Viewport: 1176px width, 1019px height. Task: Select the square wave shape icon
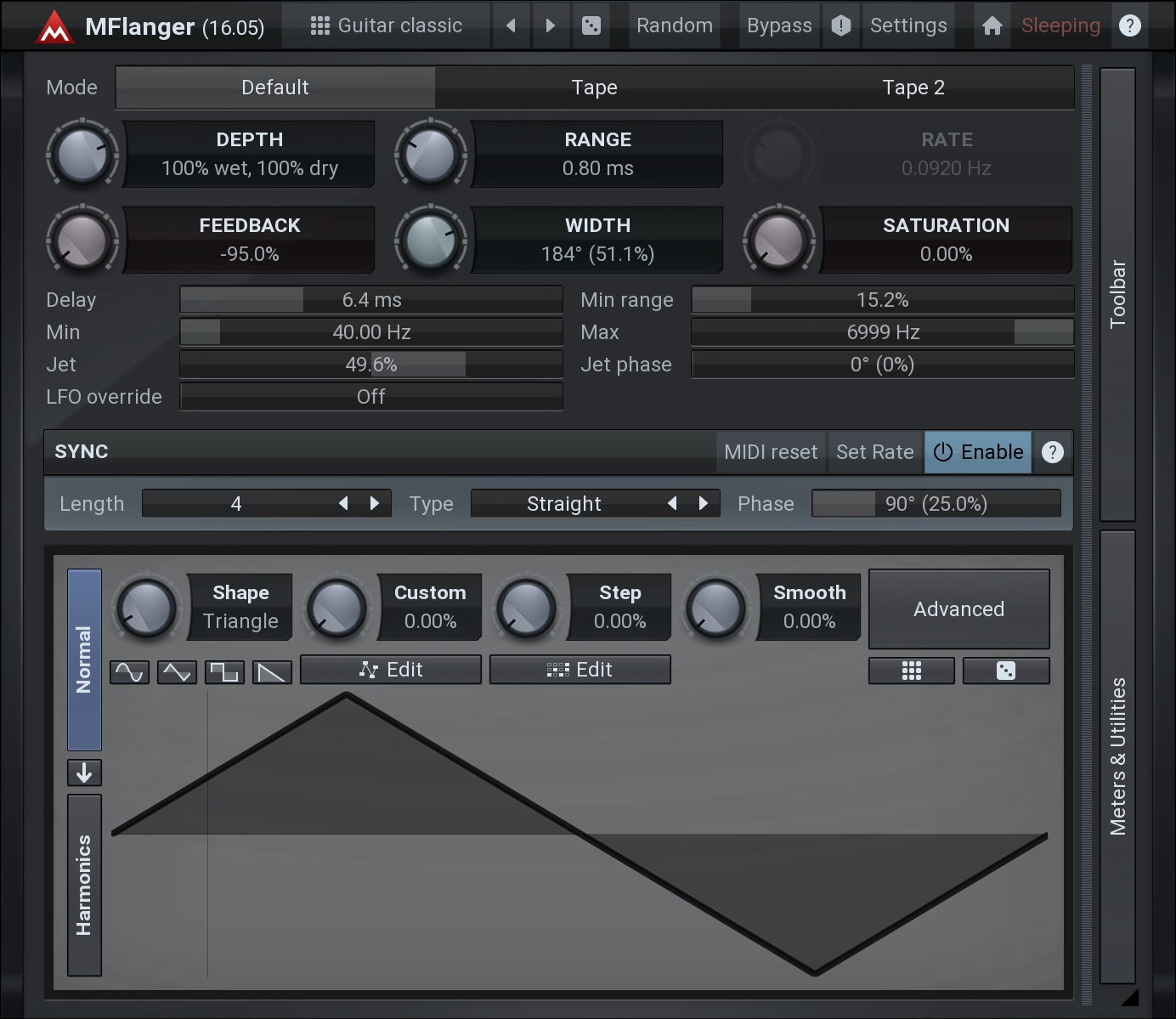click(x=225, y=672)
